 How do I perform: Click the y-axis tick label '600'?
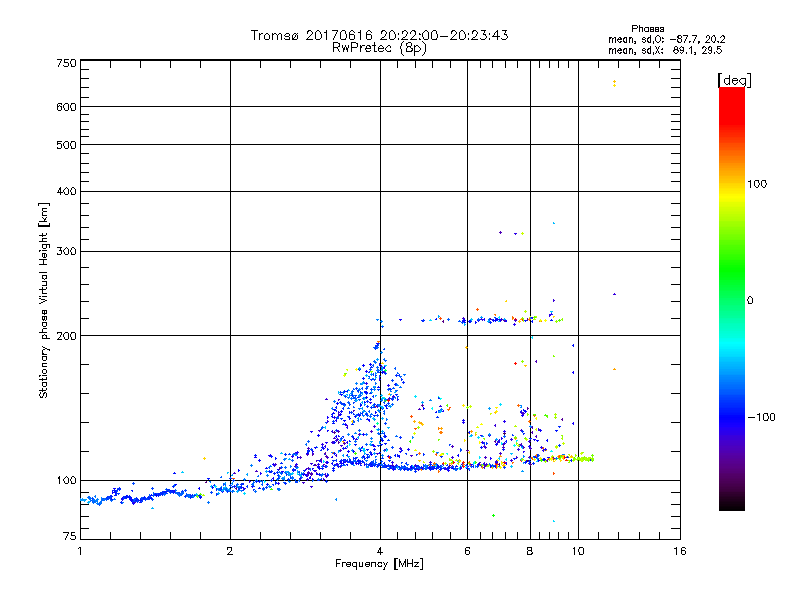[x=66, y=107]
